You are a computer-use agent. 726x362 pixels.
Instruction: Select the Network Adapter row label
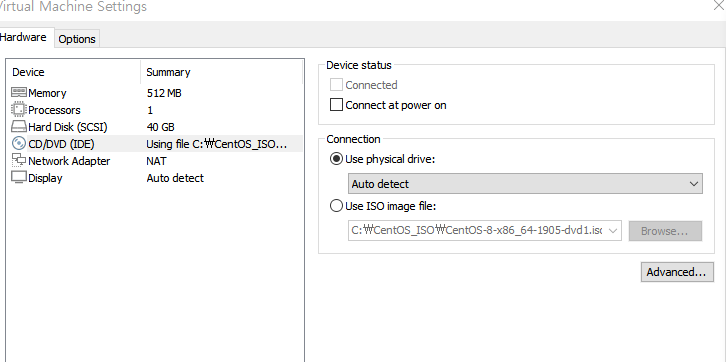(69, 161)
